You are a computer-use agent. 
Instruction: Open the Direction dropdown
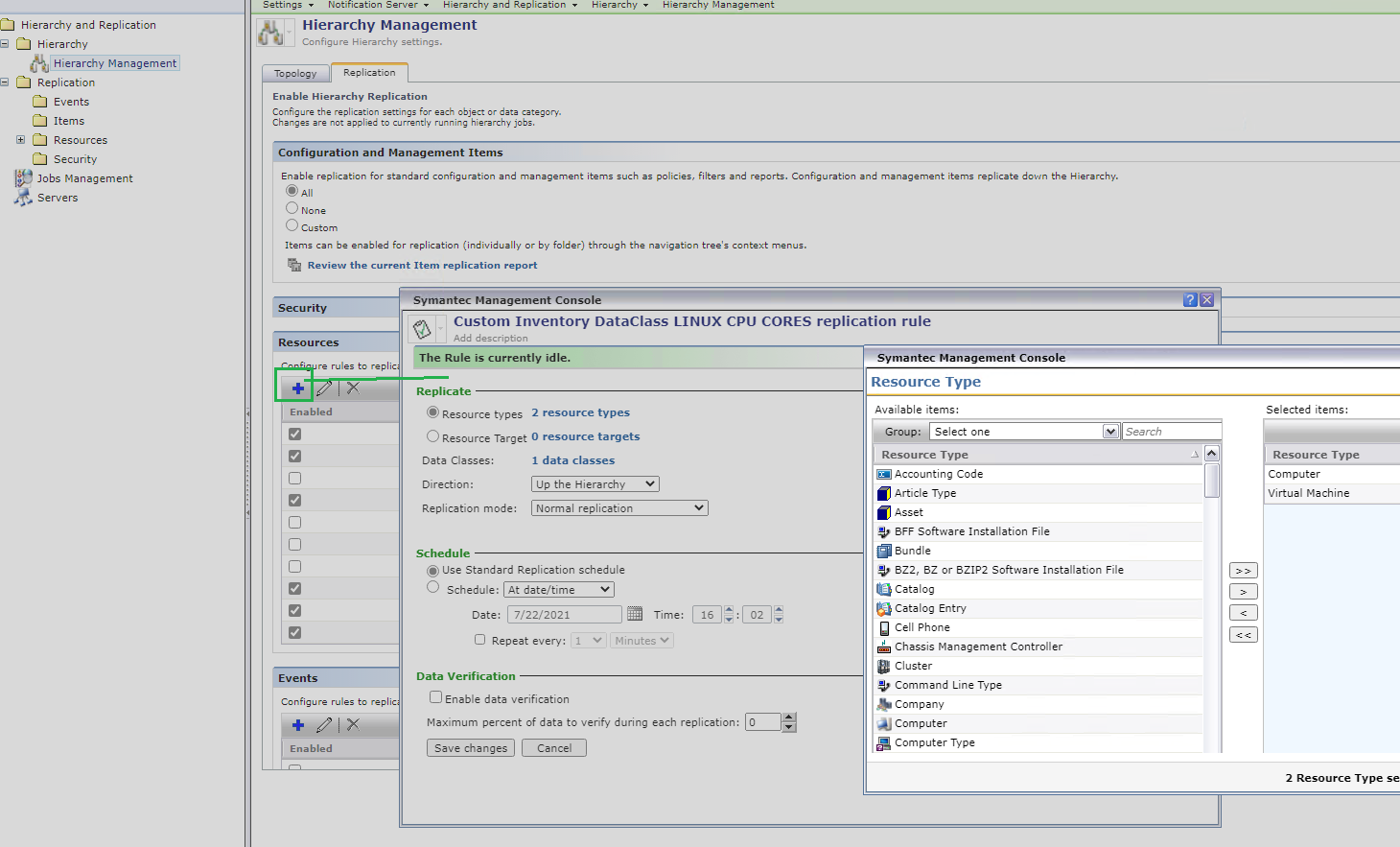(595, 484)
